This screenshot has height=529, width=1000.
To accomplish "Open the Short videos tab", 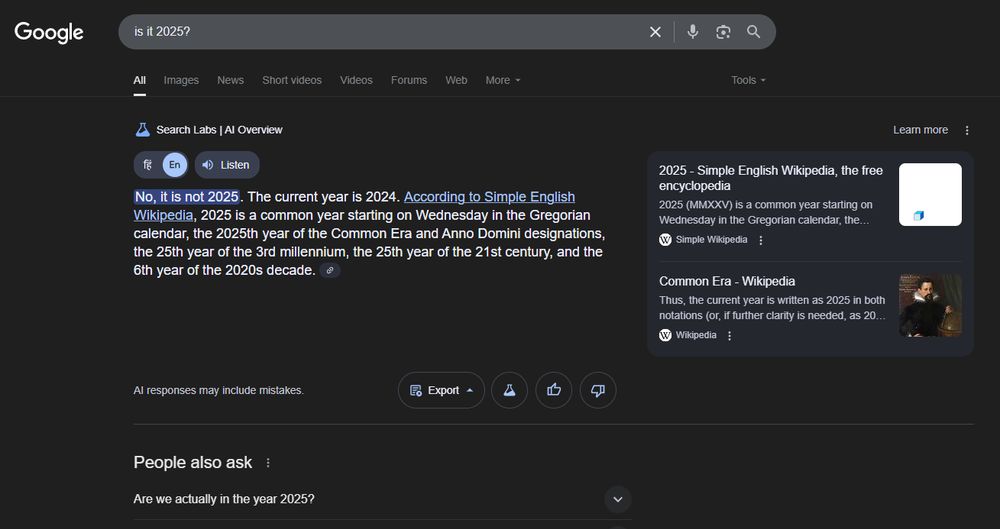I will [292, 80].
